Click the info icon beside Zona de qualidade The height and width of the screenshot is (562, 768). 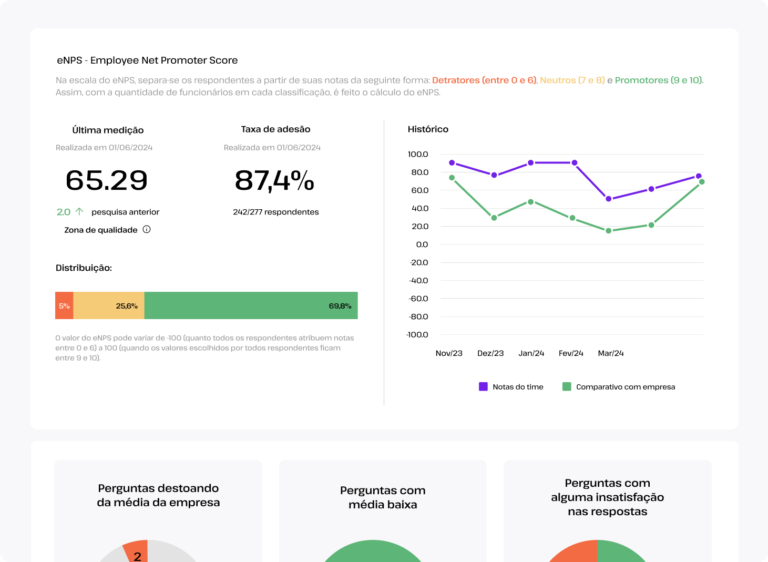[x=146, y=229]
